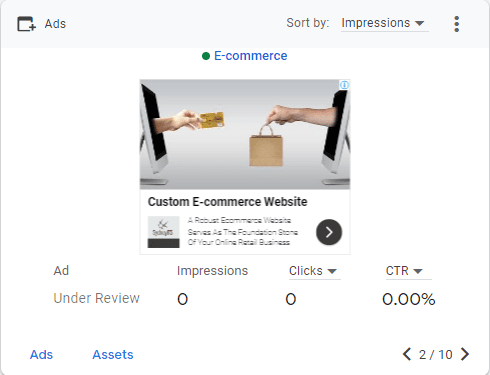Click the ad info icon on preview image
The height and width of the screenshot is (375, 490).
344,85
